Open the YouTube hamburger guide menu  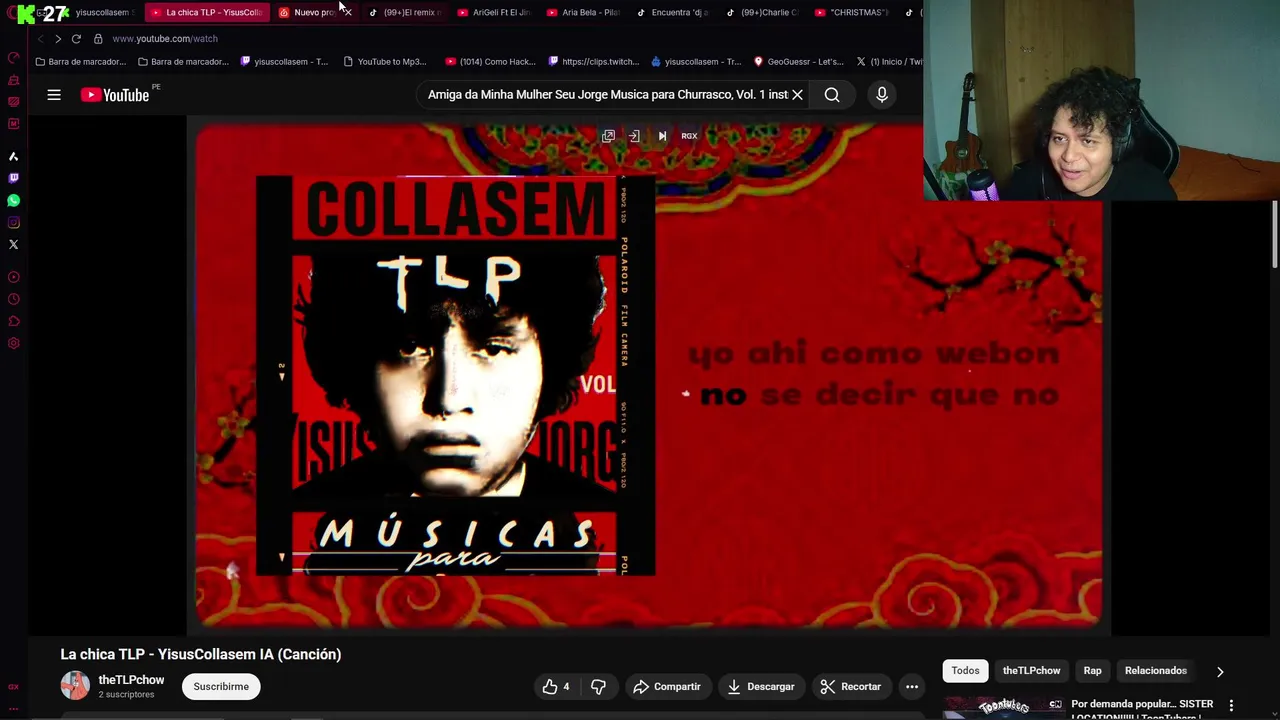(54, 95)
